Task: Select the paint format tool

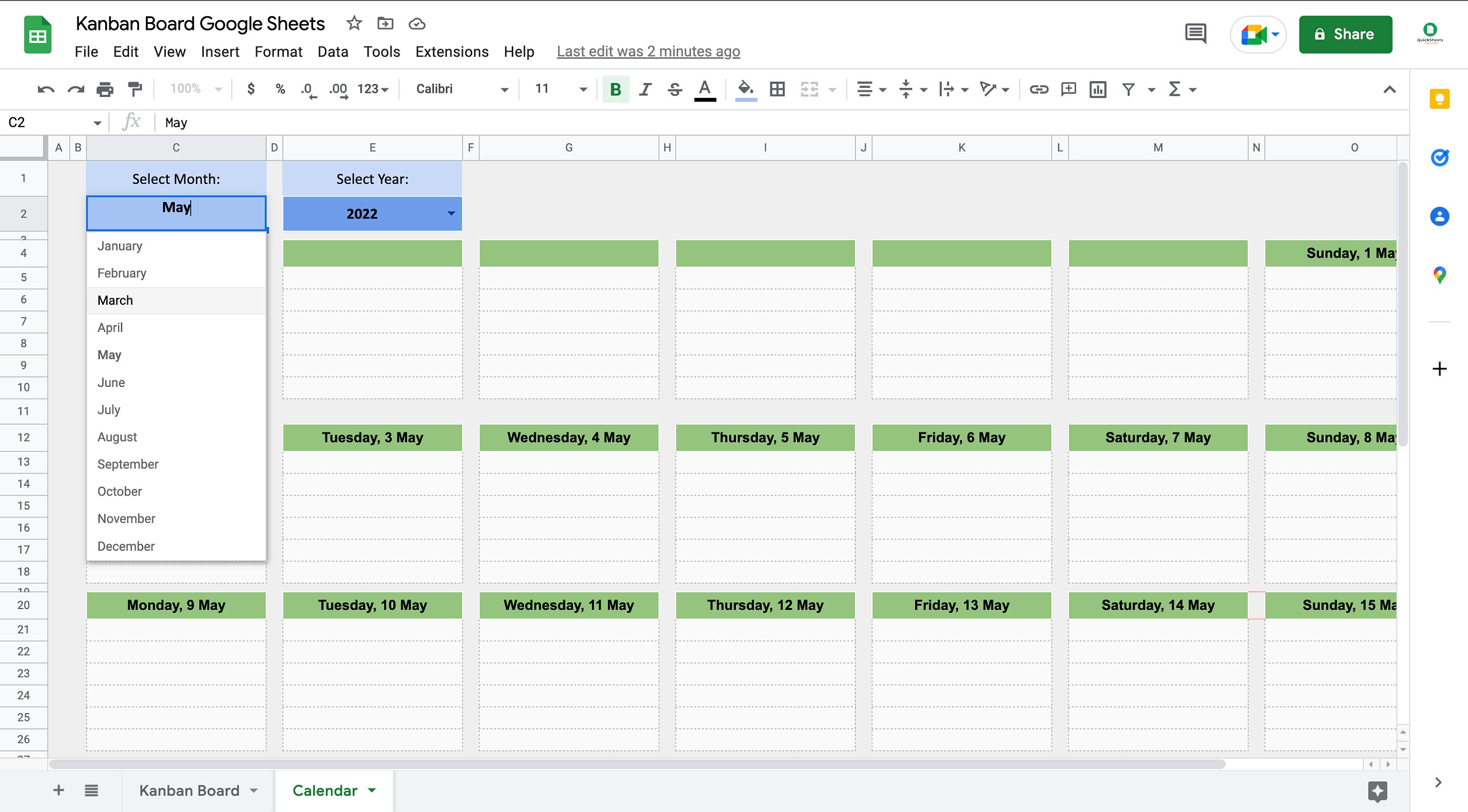Action: [x=134, y=89]
